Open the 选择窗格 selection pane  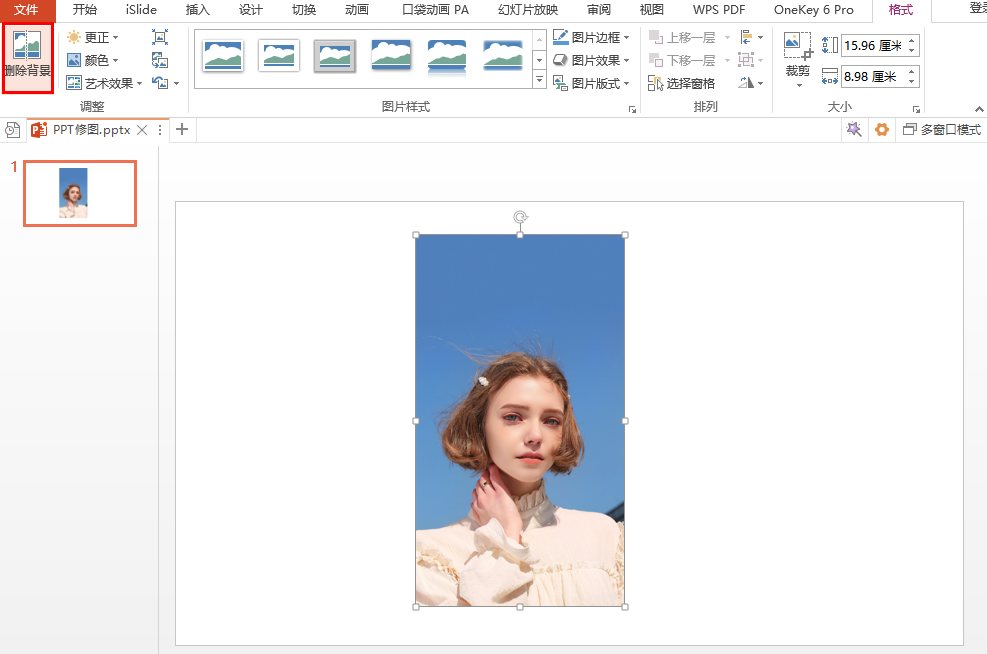682,83
